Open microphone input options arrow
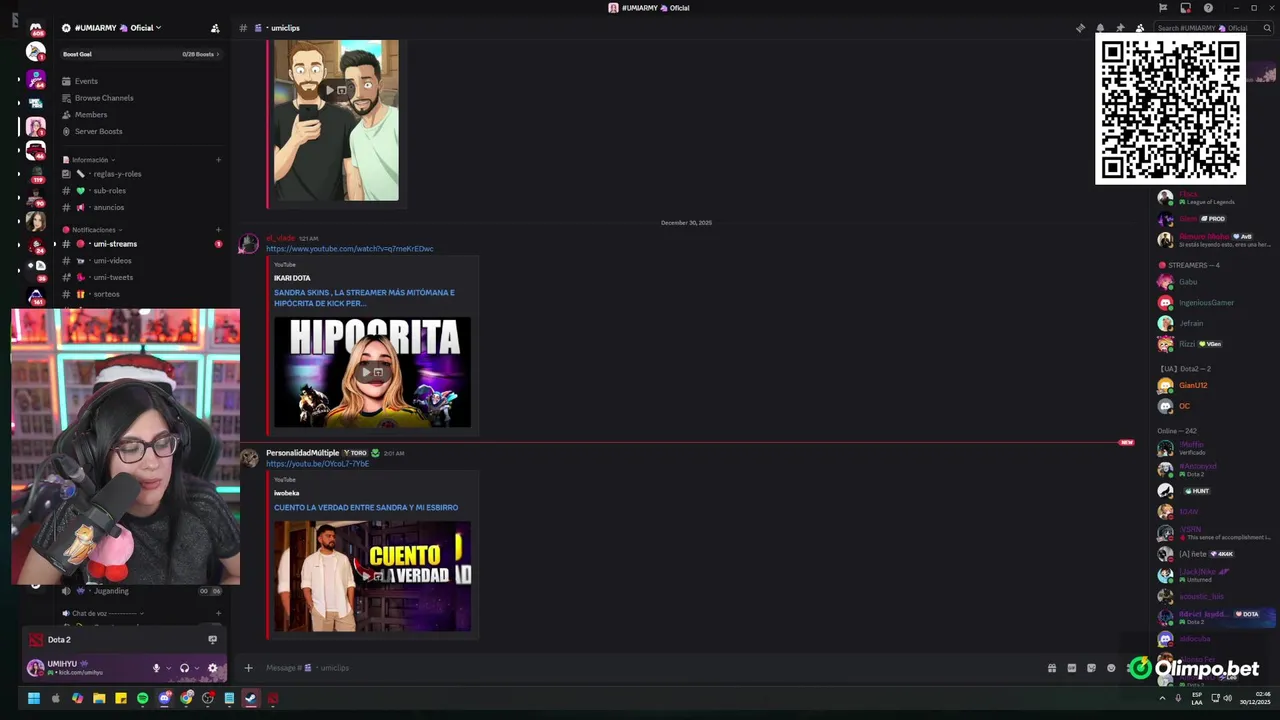The width and height of the screenshot is (1280, 720). pos(168,668)
